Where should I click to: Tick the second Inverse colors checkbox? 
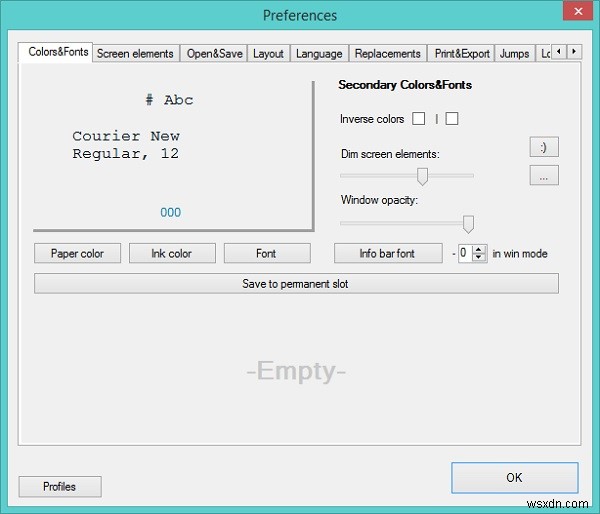[x=452, y=119]
